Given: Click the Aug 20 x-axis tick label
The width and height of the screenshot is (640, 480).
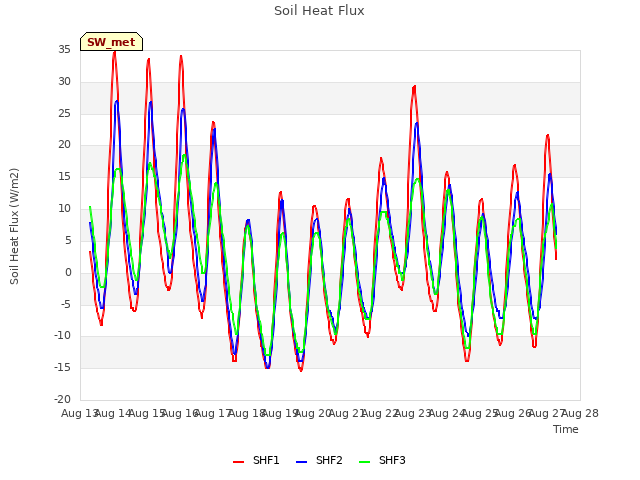Looking at the screenshot, I should click(x=313, y=413).
